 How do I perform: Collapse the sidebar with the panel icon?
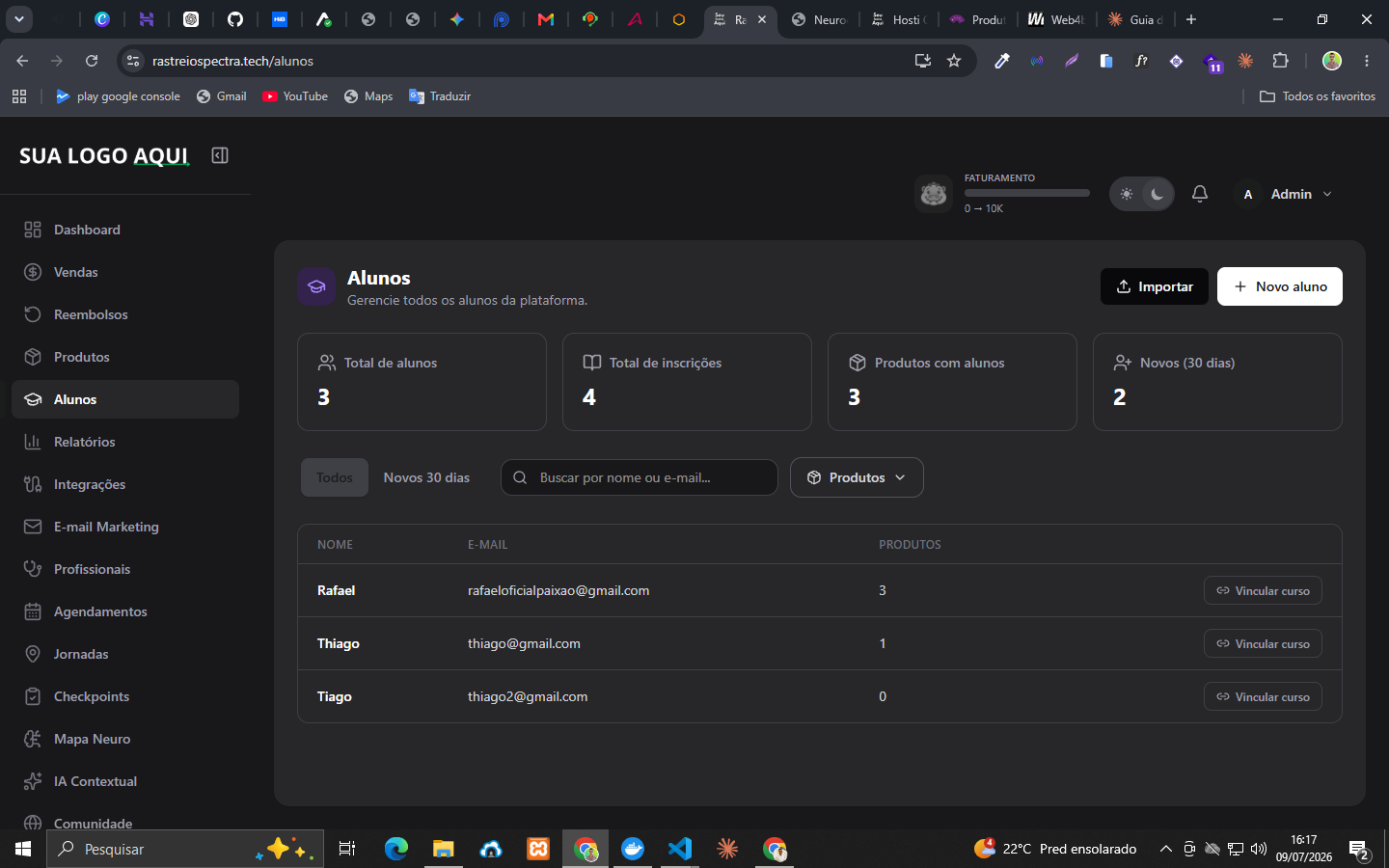tap(220, 155)
